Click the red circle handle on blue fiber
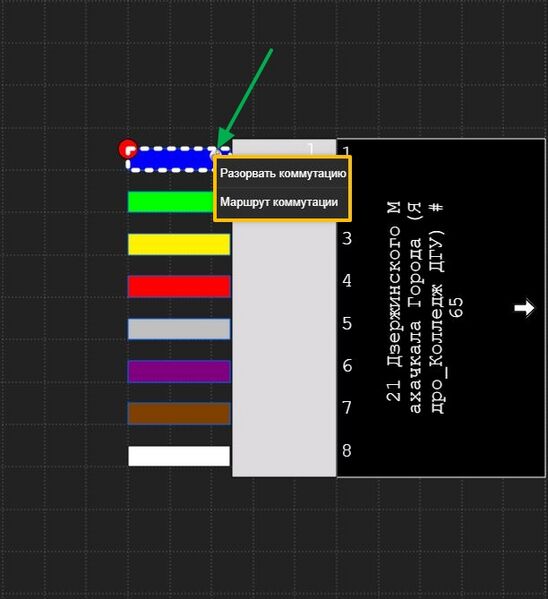This screenshot has height=599, width=548. coord(127,149)
